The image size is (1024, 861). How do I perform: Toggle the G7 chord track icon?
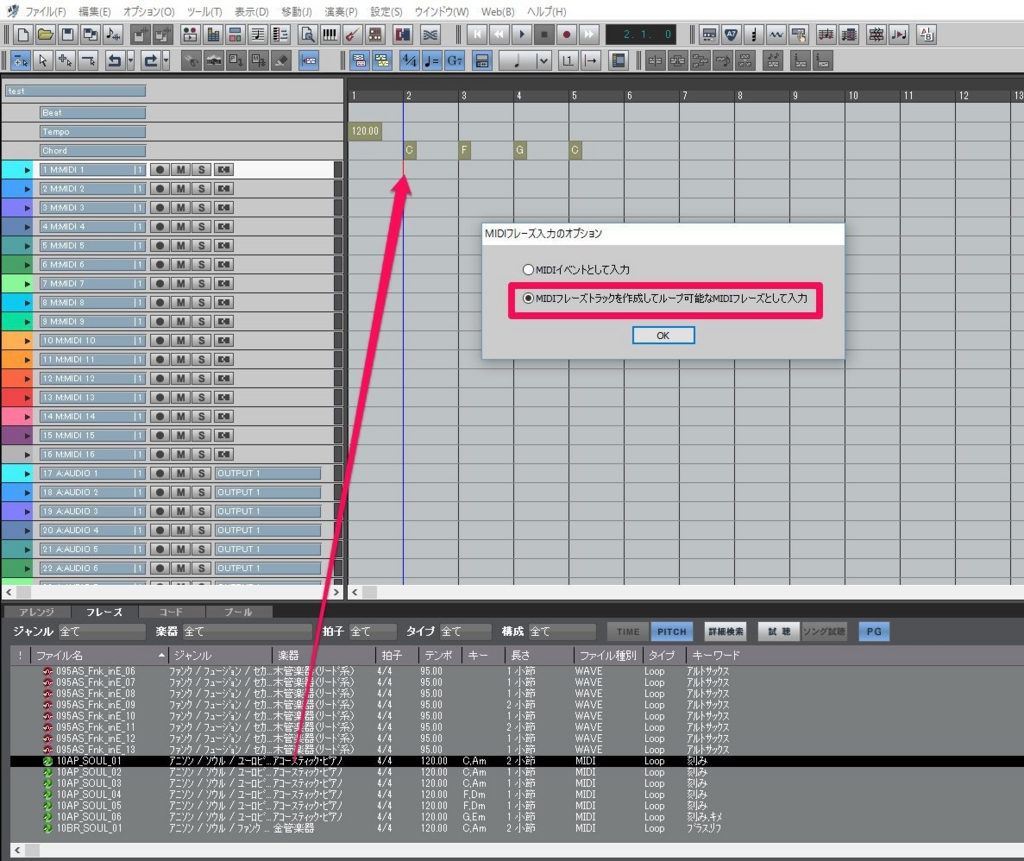[455, 61]
